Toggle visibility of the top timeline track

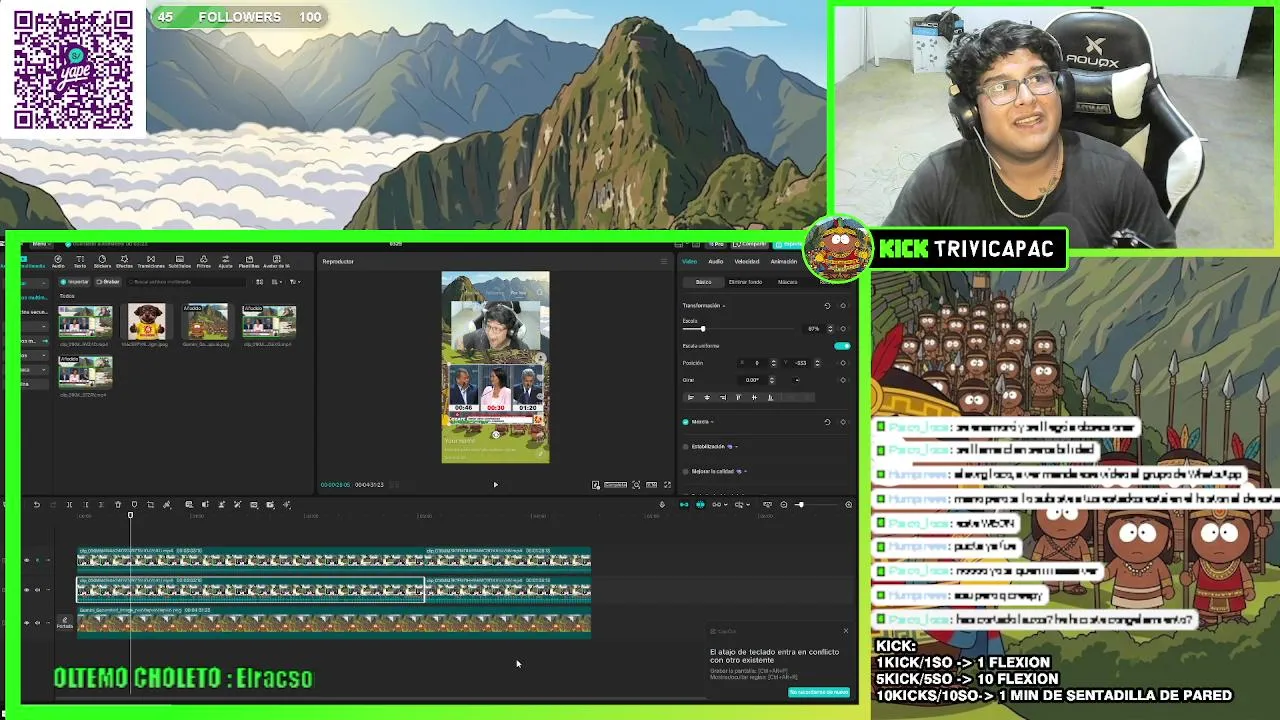click(26, 560)
